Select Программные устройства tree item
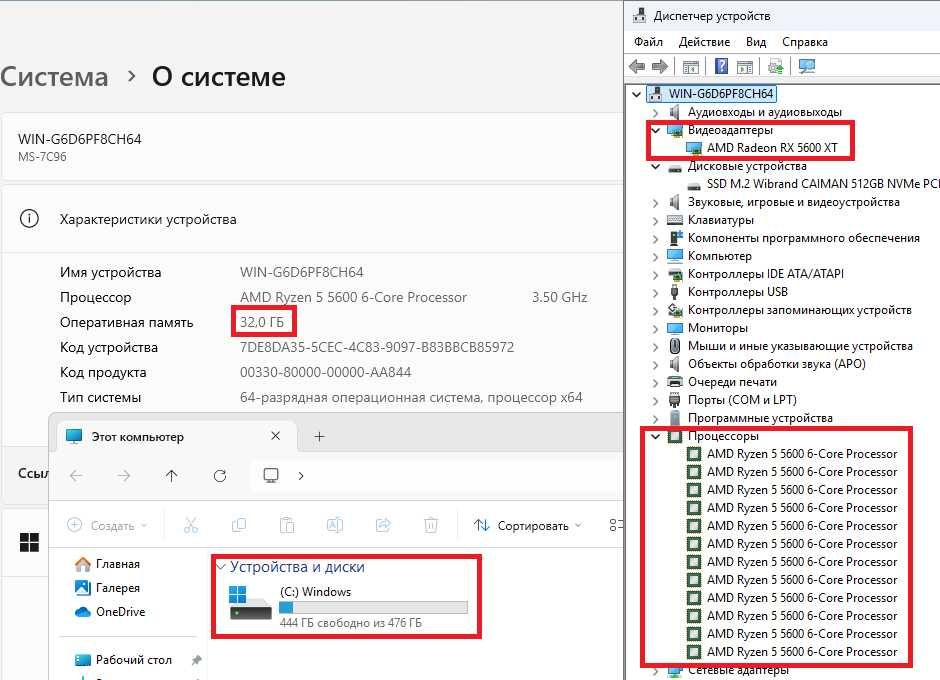940x680 pixels. pyautogui.click(x=760, y=418)
